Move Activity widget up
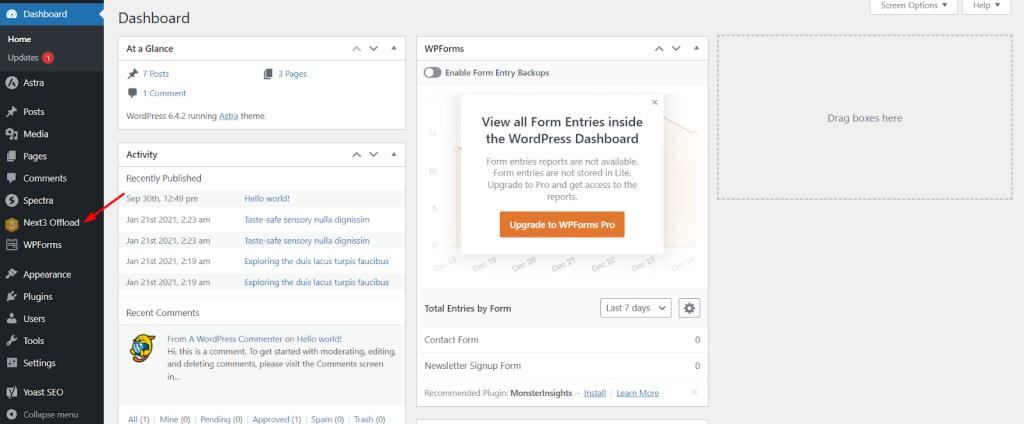Image resolution: width=1024 pixels, height=424 pixels. click(357, 155)
